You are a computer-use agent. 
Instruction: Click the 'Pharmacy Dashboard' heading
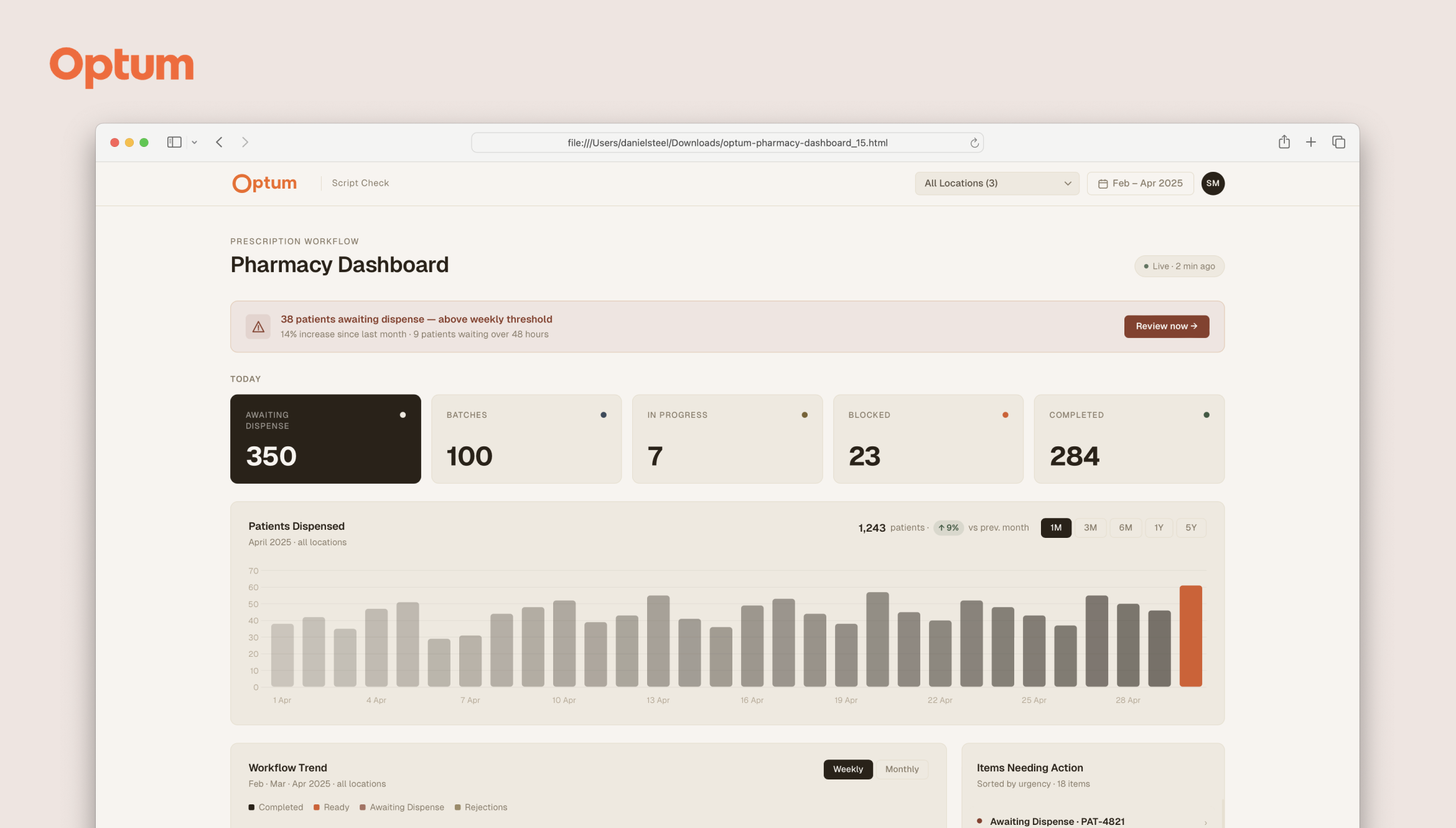(339, 265)
